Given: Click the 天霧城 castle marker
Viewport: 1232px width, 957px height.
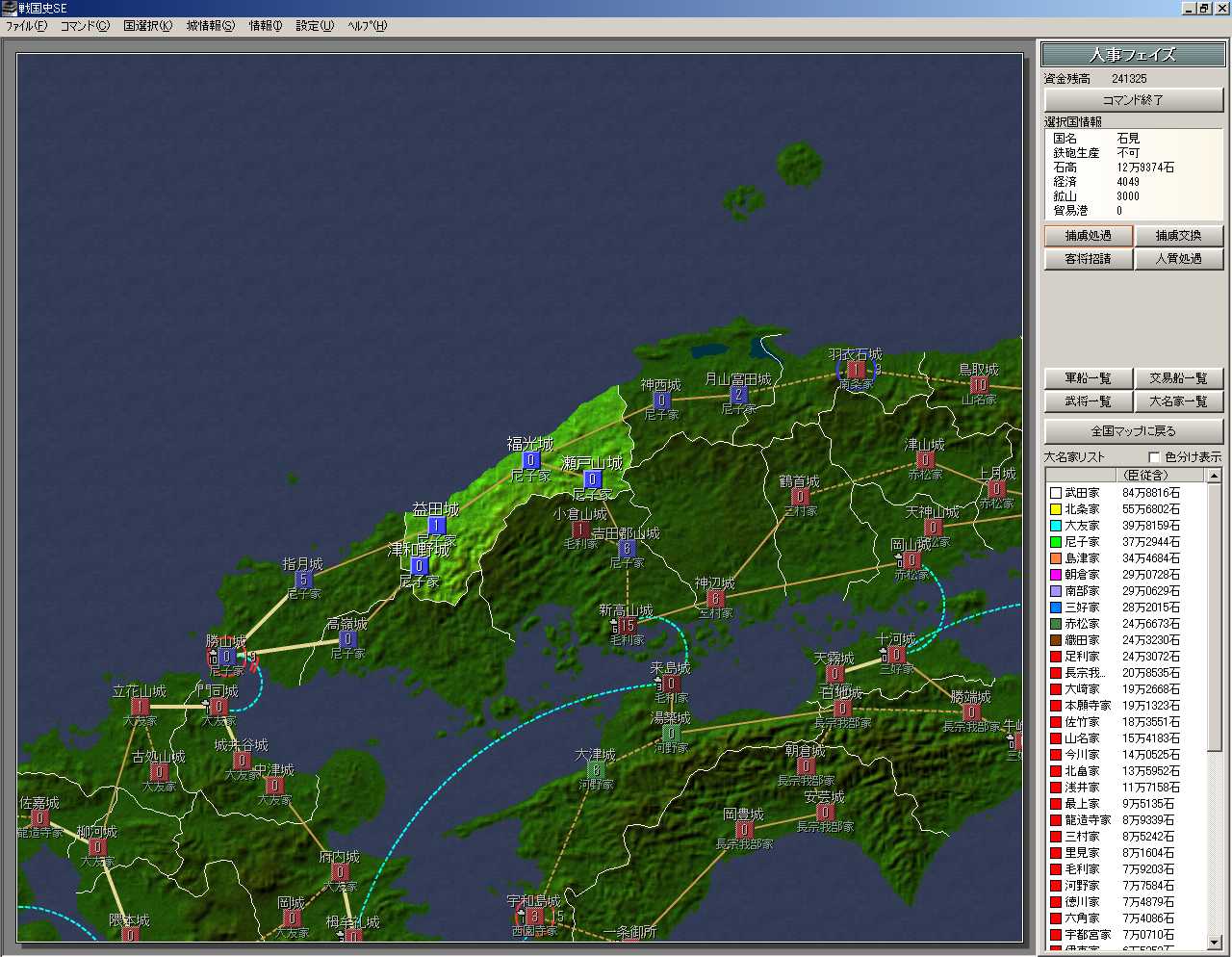Looking at the screenshot, I should (x=834, y=674).
